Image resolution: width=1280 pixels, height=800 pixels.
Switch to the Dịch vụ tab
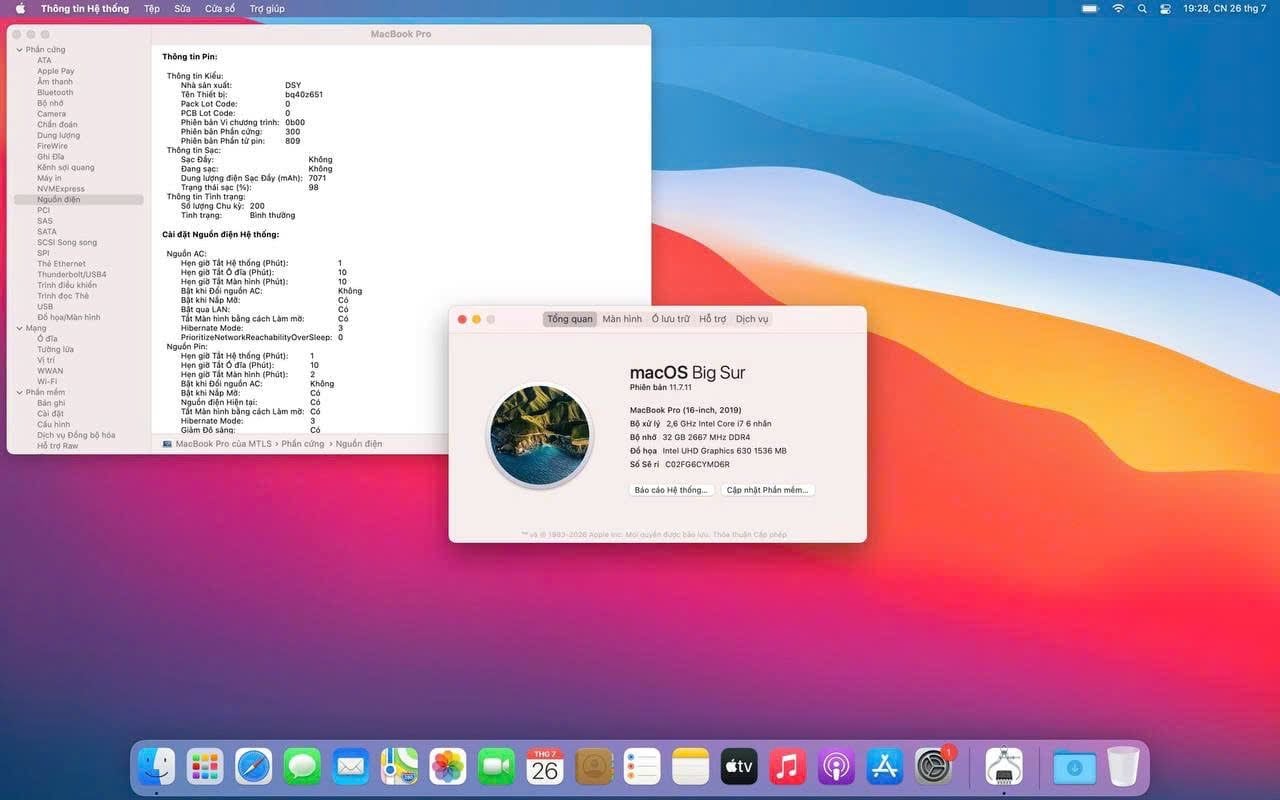pyautogui.click(x=752, y=319)
